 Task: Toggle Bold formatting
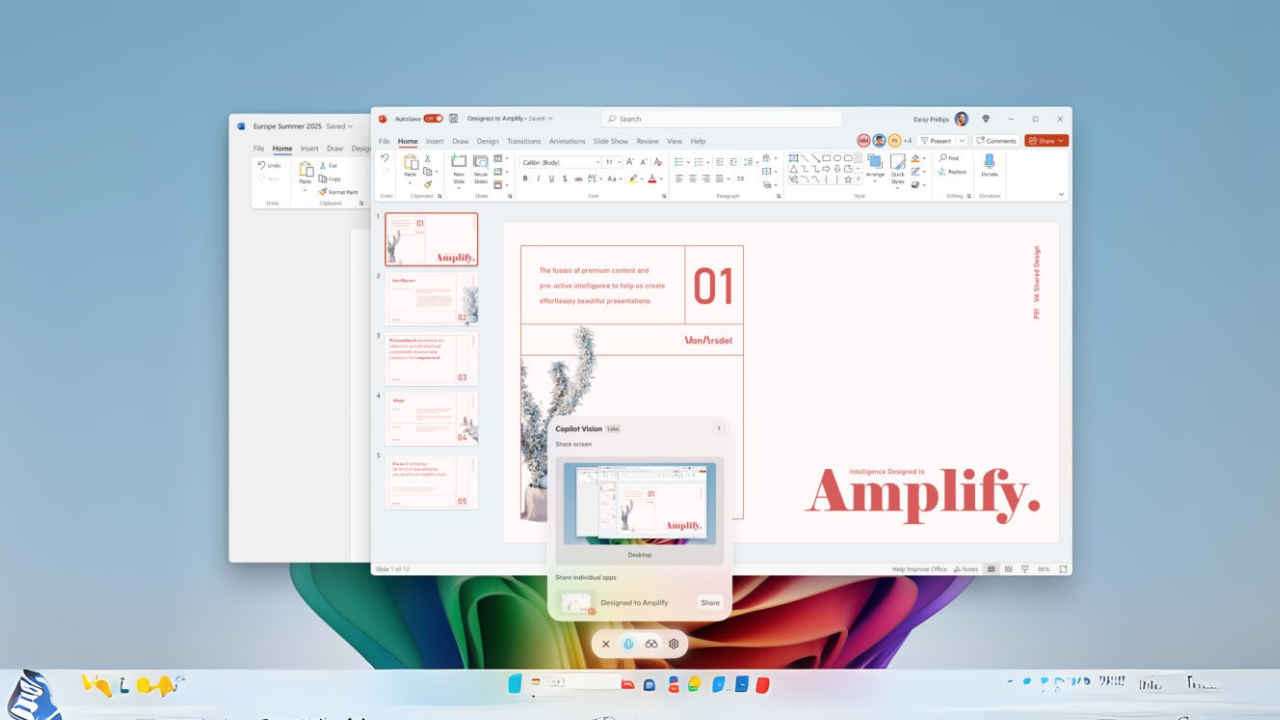coord(525,179)
